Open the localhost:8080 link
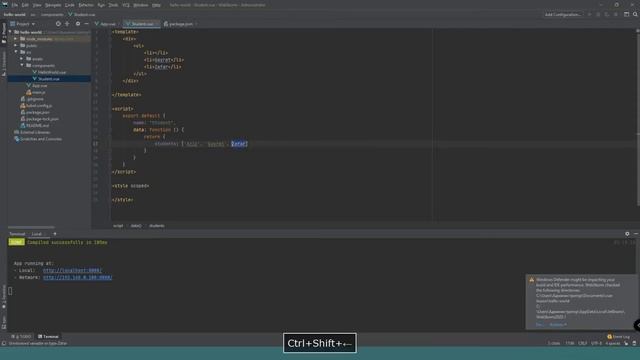 (72, 270)
